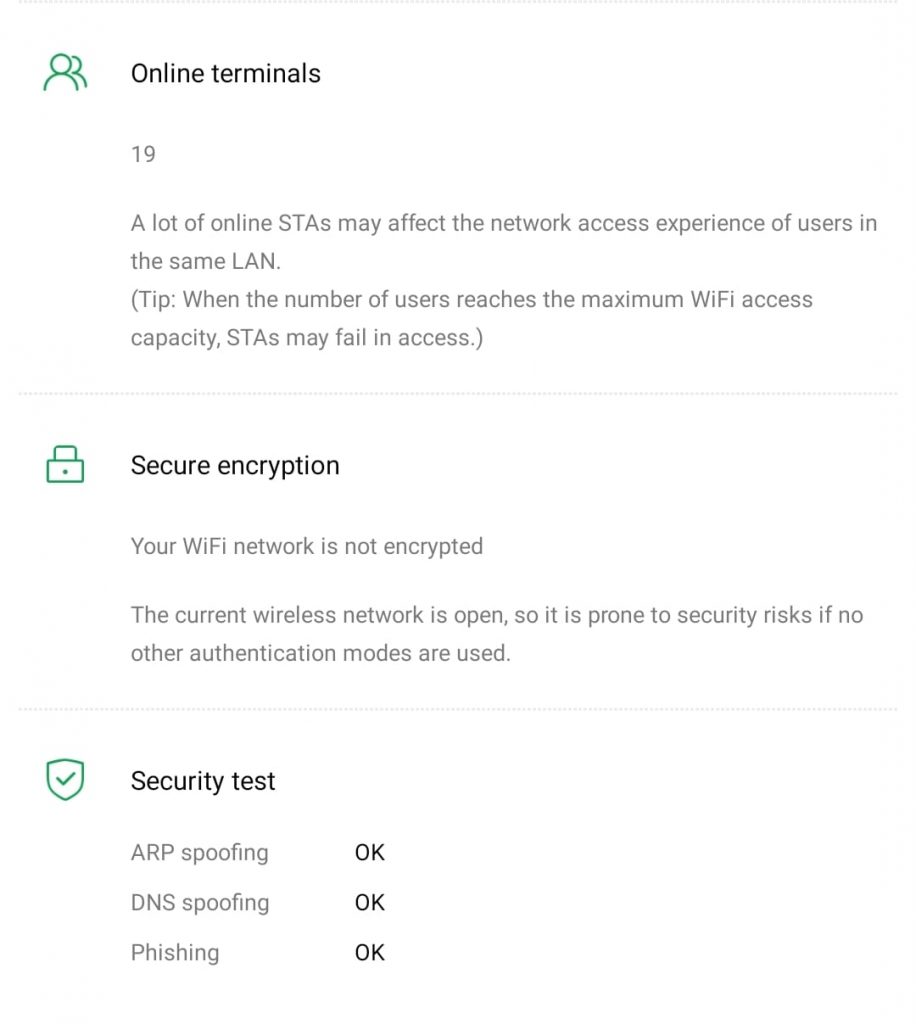Select the Phishing test label

[x=174, y=952]
